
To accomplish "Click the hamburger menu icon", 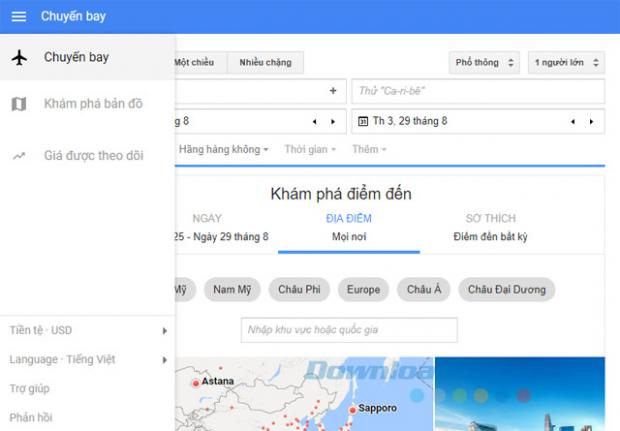I will (x=18, y=17).
